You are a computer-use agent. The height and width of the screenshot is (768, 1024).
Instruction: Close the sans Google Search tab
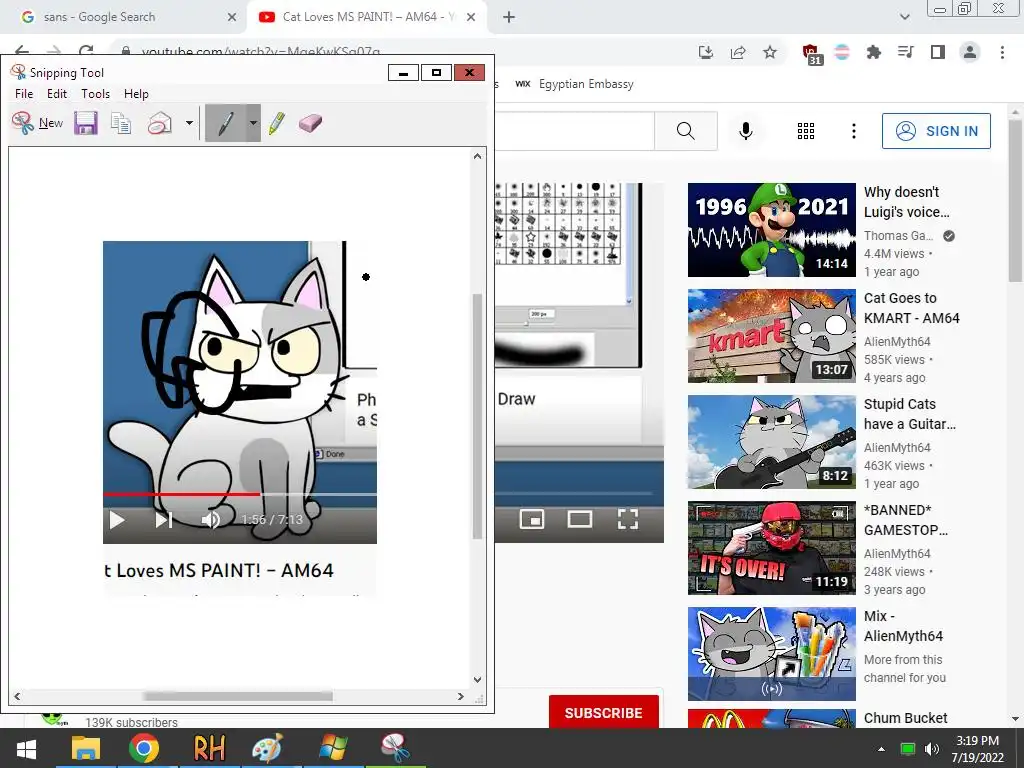point(232,17)
